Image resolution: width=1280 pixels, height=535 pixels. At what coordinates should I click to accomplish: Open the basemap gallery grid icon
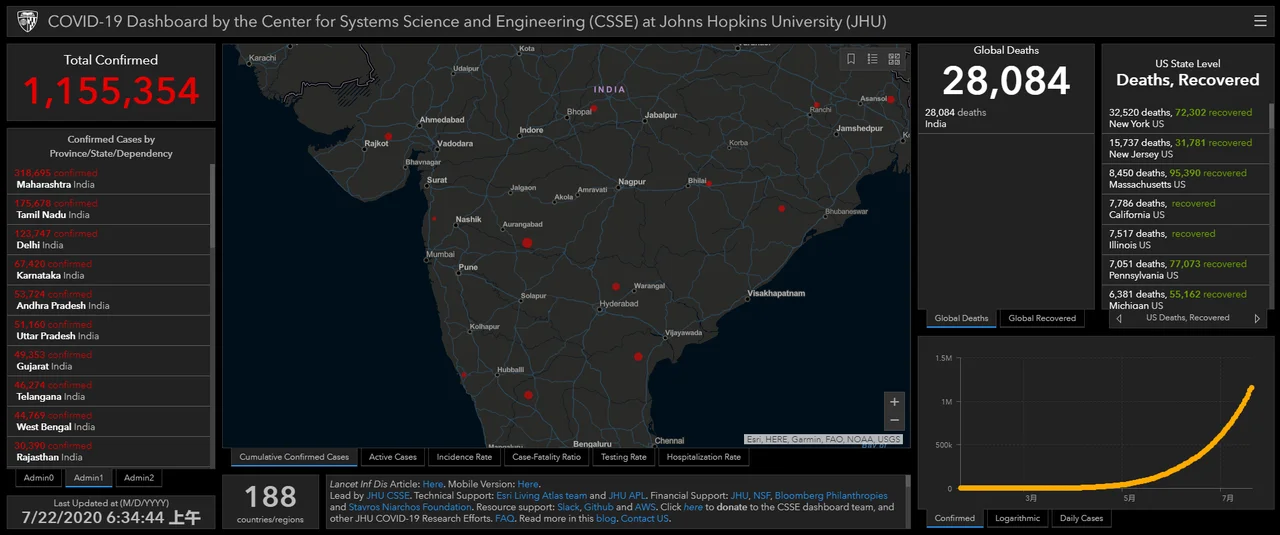pos(894,59)
